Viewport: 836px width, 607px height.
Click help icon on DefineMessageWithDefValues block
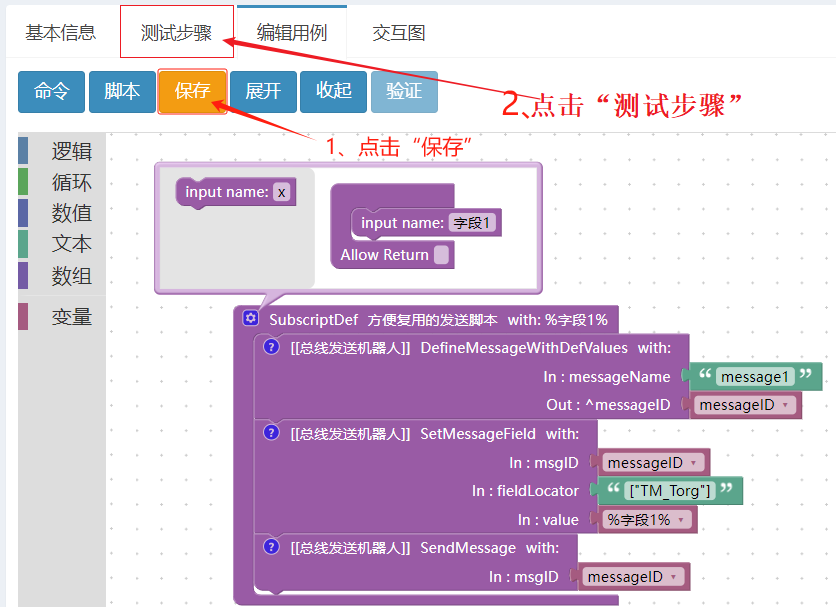point(271,347)
